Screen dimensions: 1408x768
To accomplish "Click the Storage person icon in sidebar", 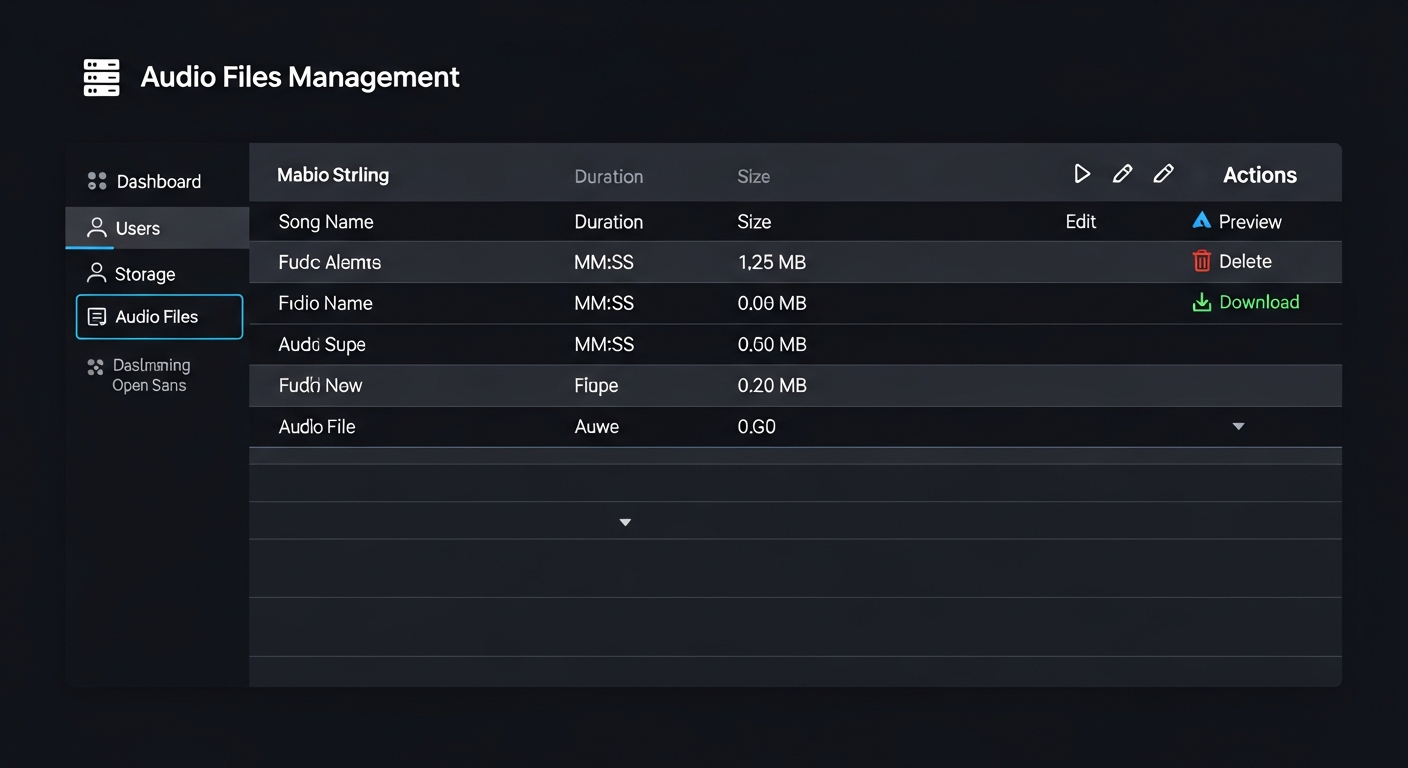I will [97, 273].
